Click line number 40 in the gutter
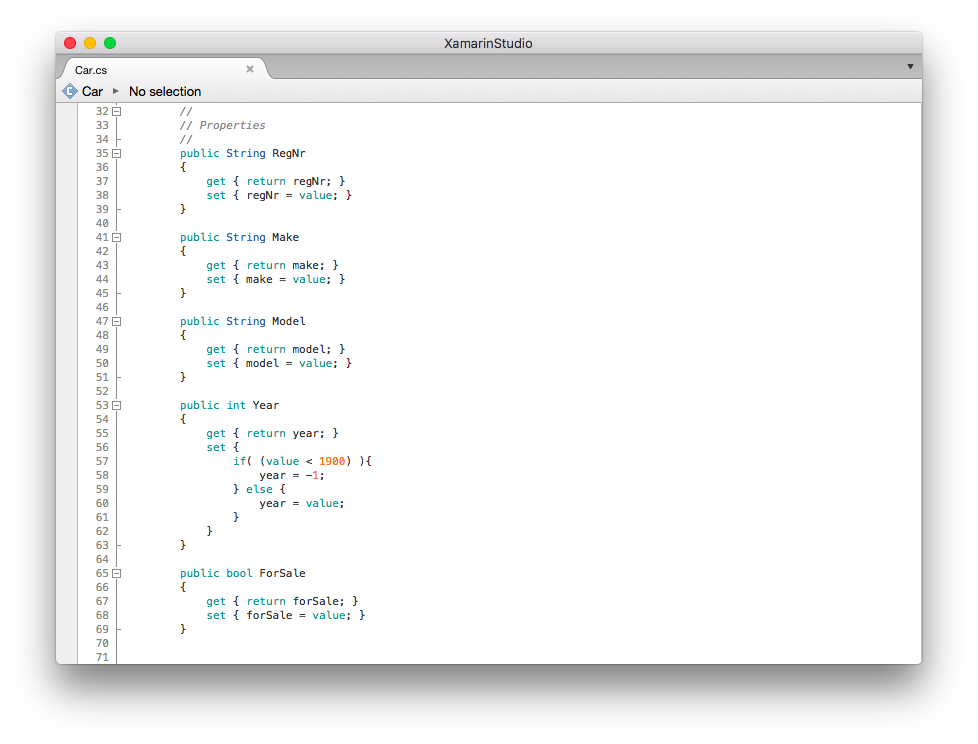Viewport: 978px width, 744px height. (x=102, y=223)
